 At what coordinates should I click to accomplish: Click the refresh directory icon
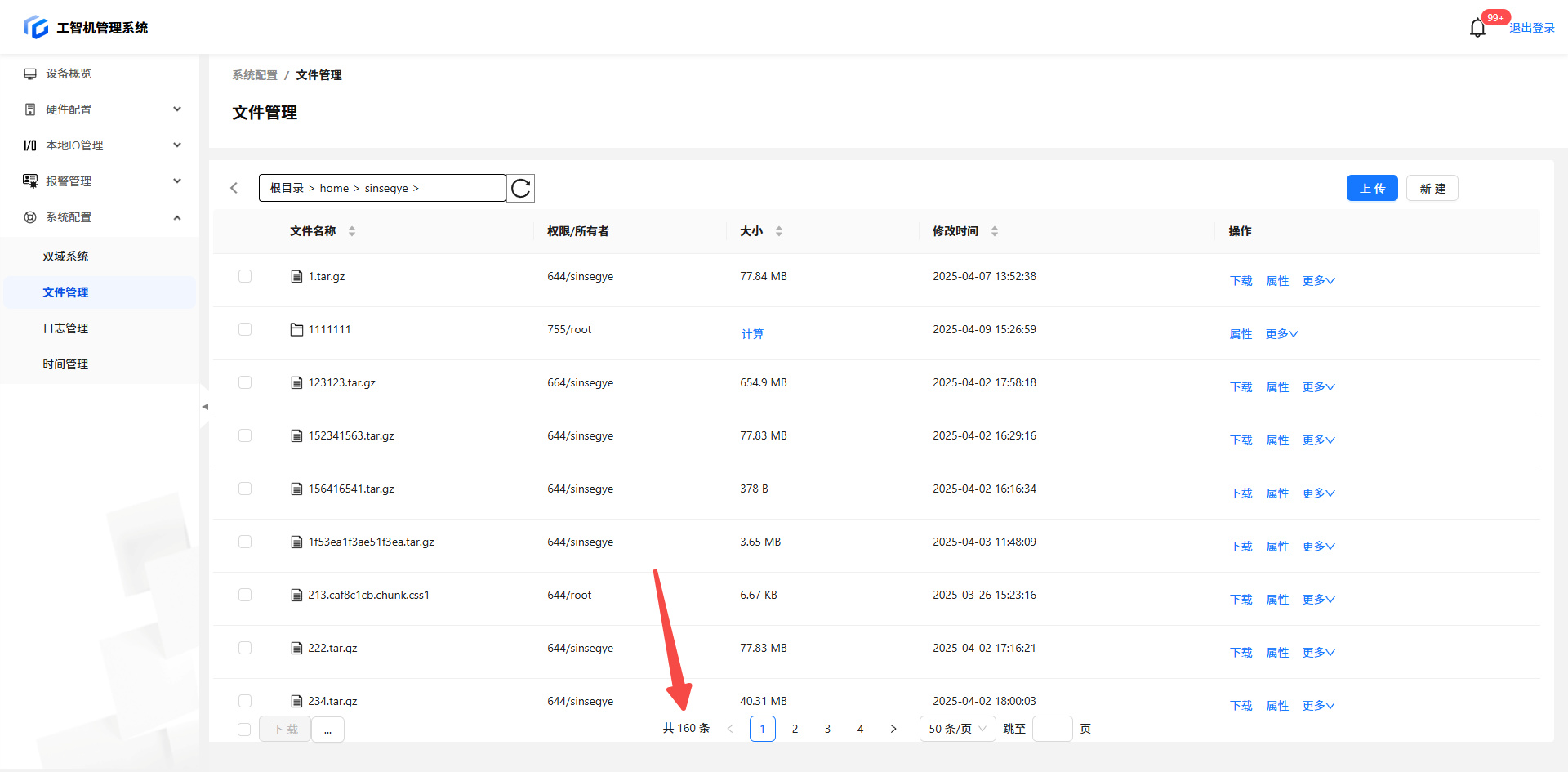520,189
